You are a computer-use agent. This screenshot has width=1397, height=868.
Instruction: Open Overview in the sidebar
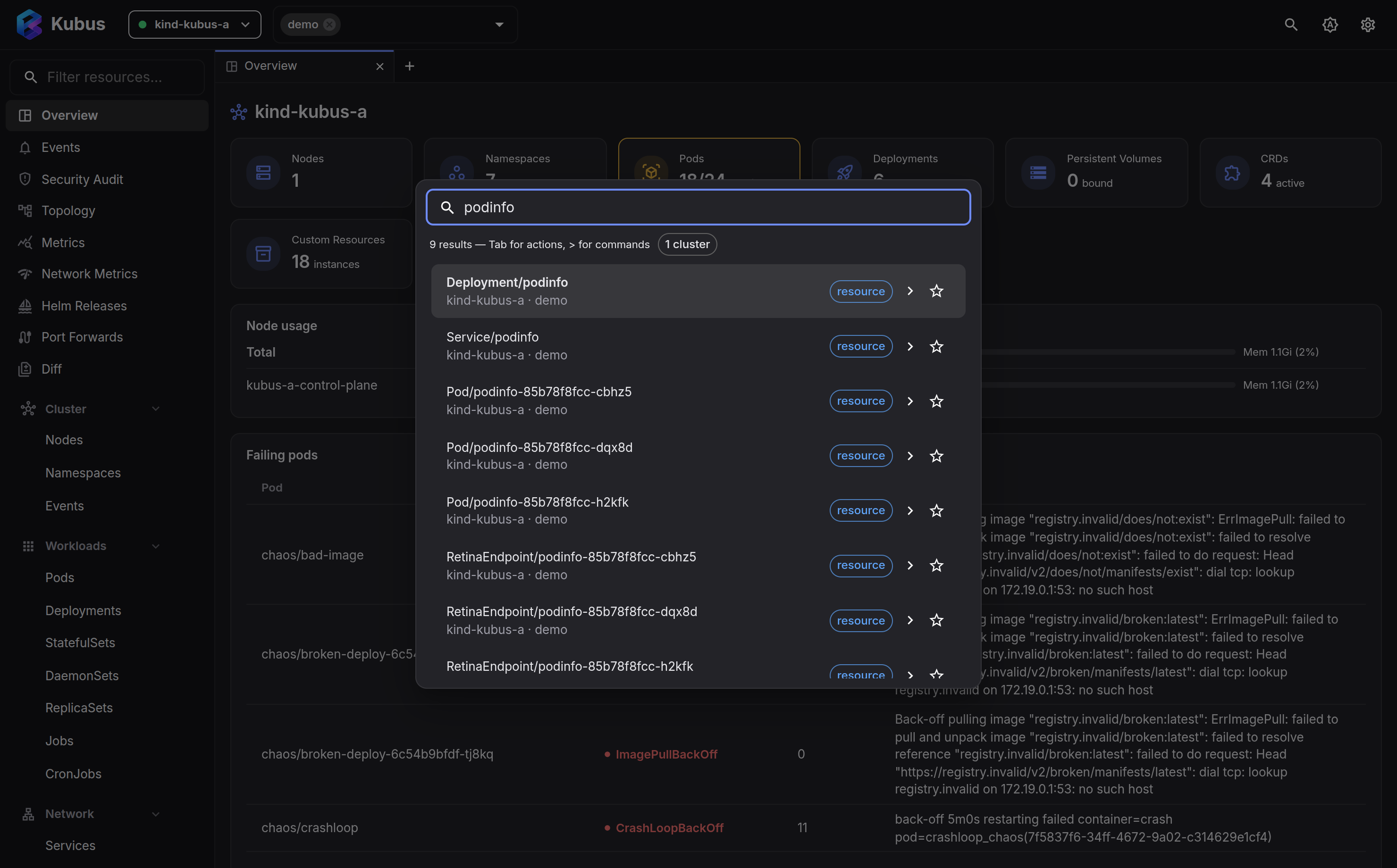point(108,116)
